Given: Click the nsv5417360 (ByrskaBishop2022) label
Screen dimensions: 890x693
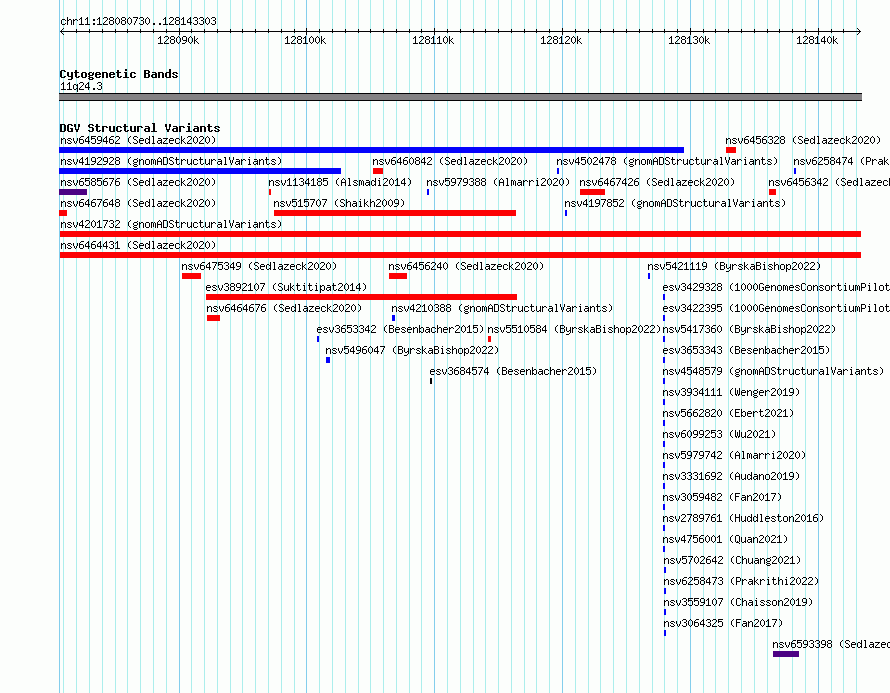Looking at the screenshot, I should (749, 329).
